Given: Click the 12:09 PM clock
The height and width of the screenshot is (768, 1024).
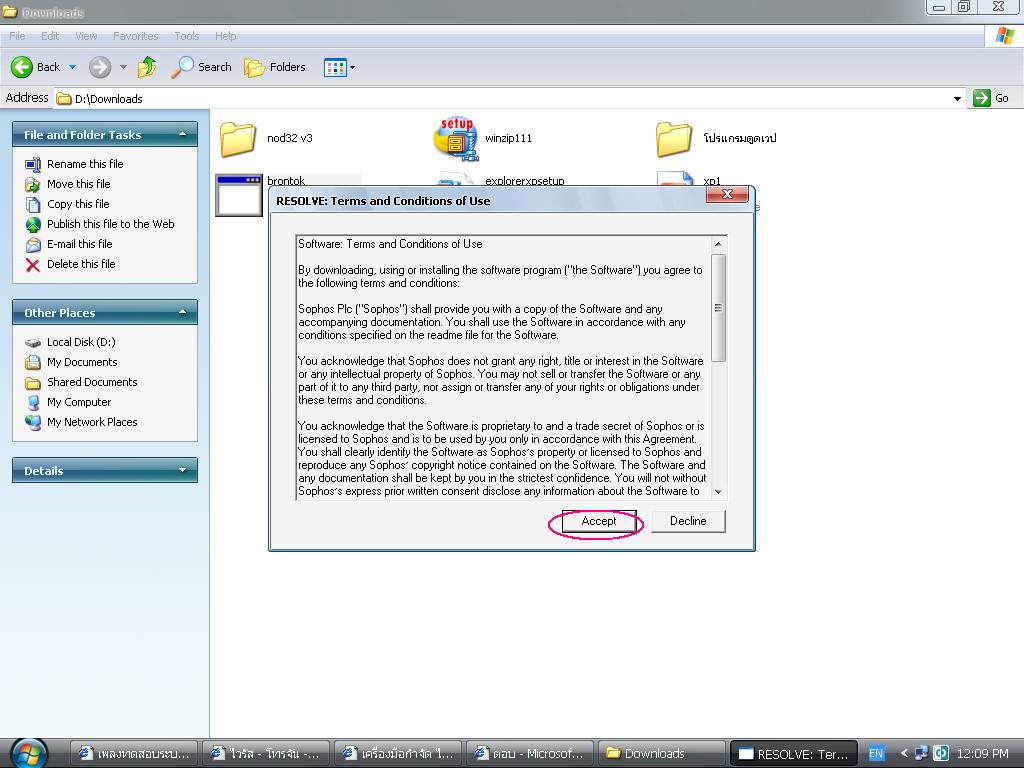Looking at the screenshot, I should [982, 753].
